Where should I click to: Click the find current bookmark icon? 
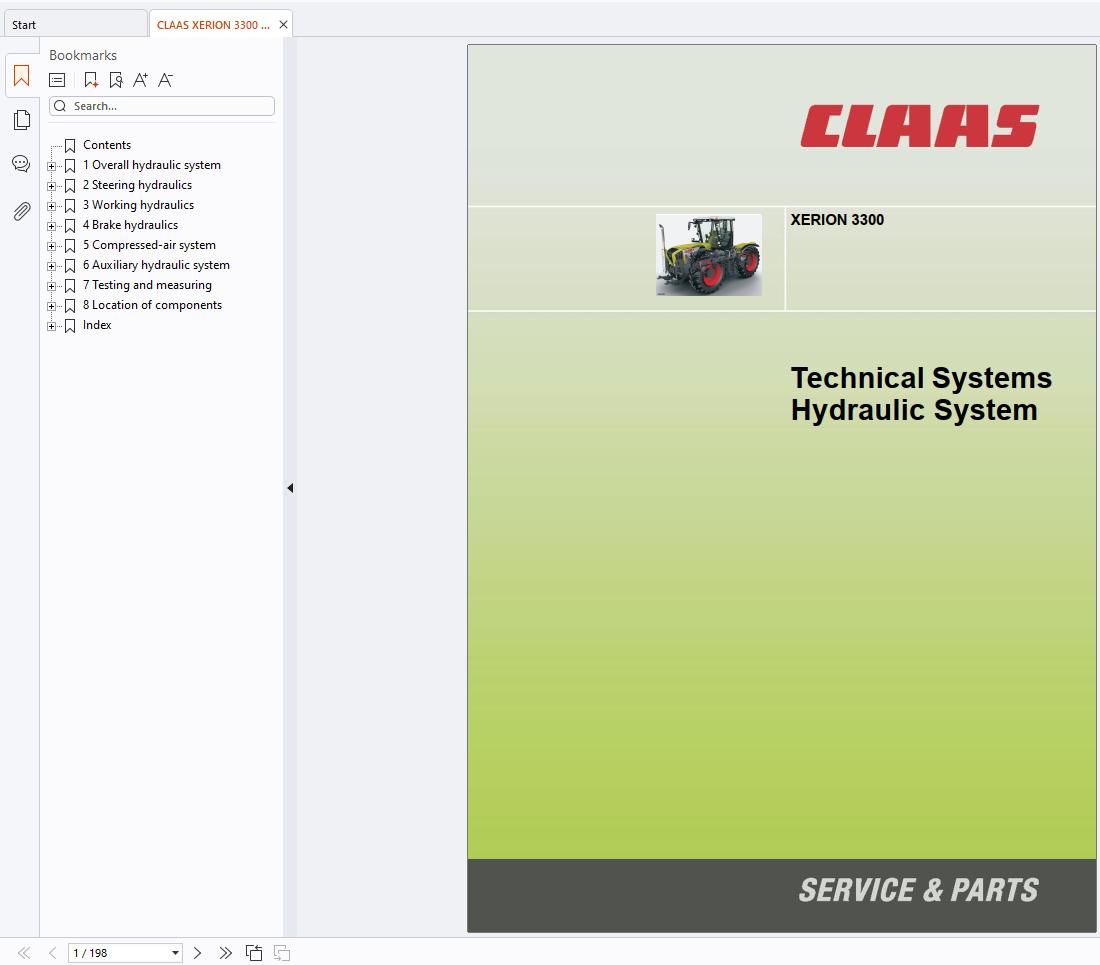pyautogui.click(x=116, y=80)
